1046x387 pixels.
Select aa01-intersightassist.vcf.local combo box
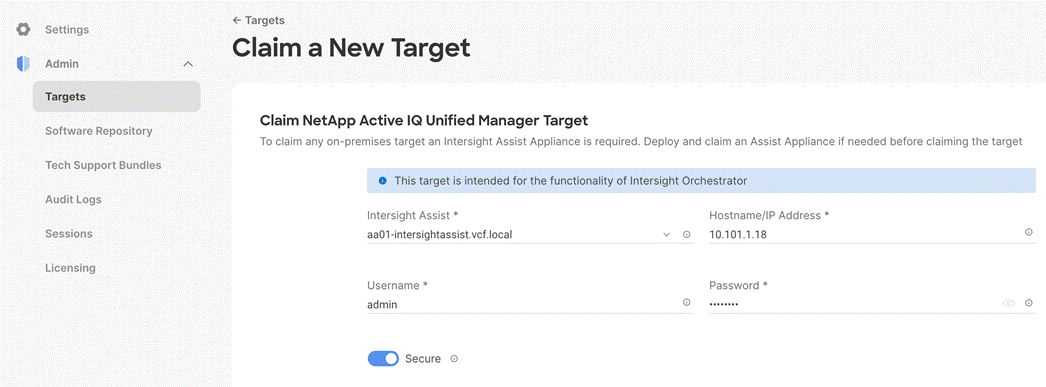pyautogui.click(x=521, y=235)
